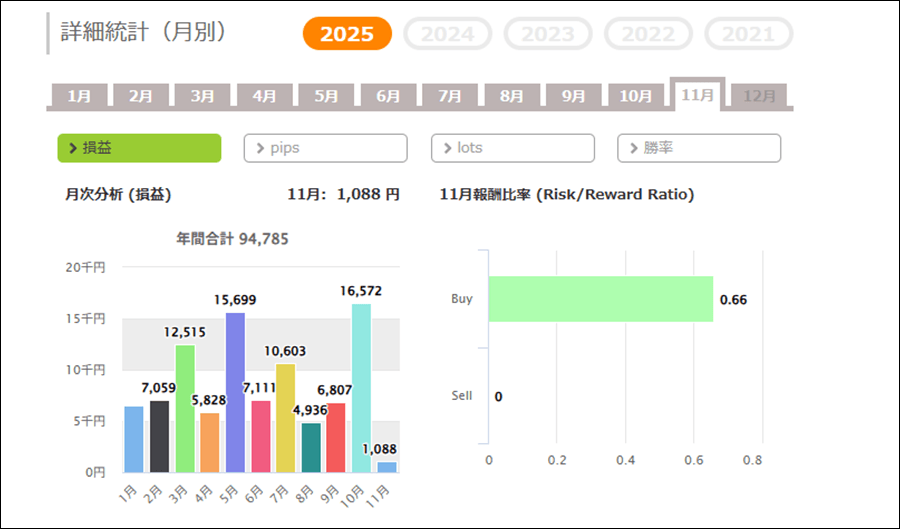Image resolution: width=900 pixels, height=529 pixels.
Task: Select the active 11月 tab
Action: click(x=697, y=95)
